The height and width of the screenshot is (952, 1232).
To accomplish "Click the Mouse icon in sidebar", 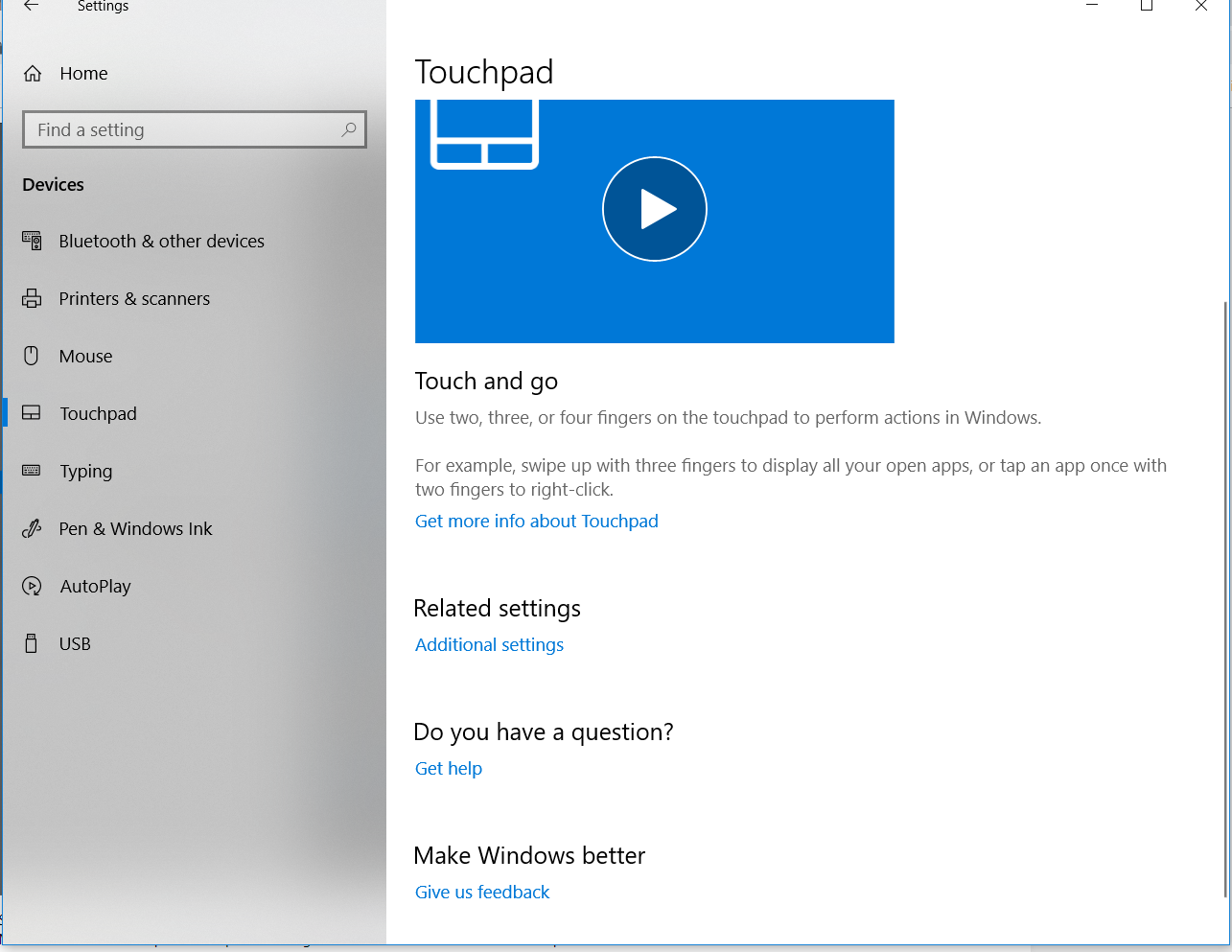I will tap(32, 356).
